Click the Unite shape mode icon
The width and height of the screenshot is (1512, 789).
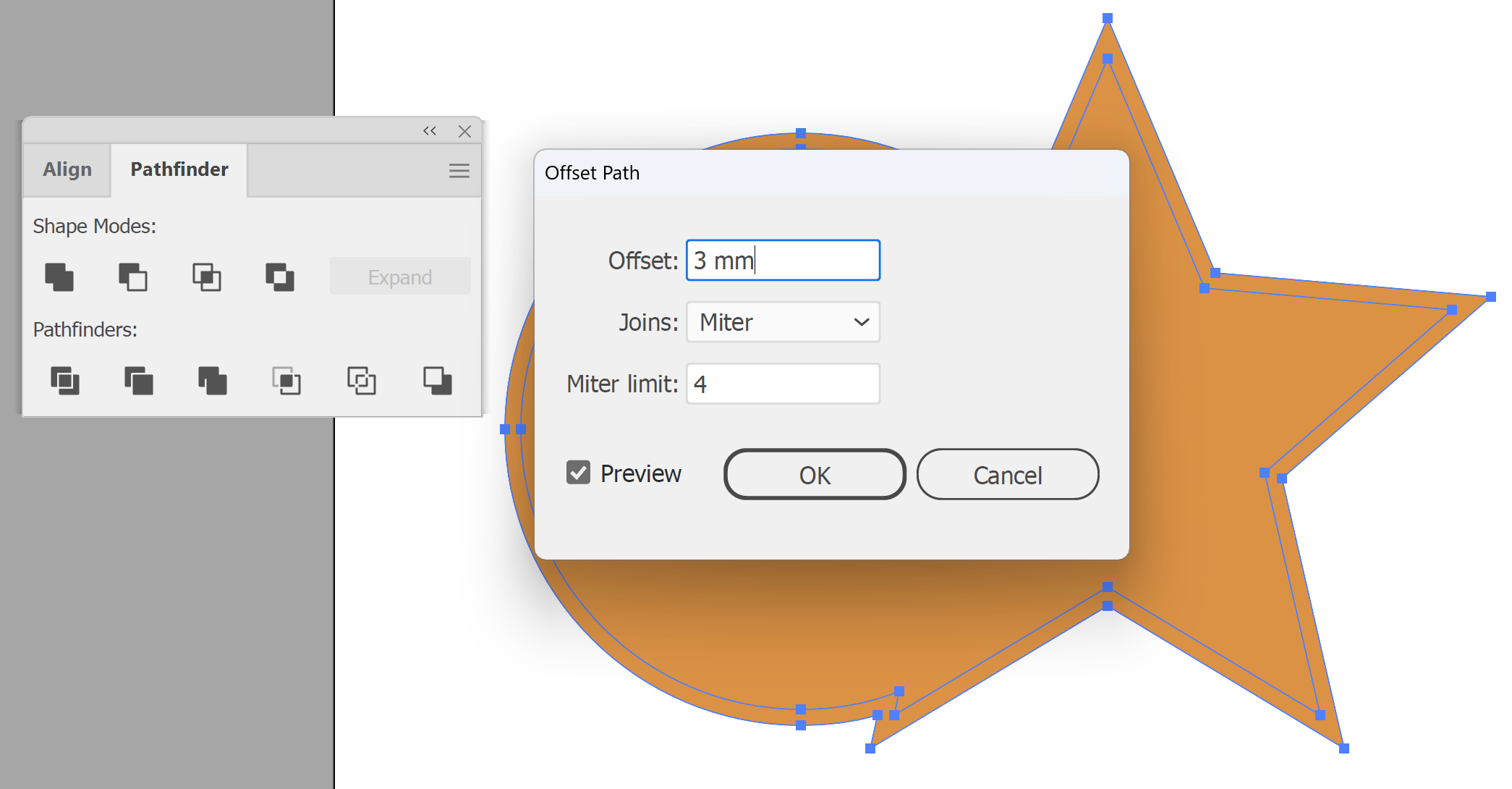59,277
